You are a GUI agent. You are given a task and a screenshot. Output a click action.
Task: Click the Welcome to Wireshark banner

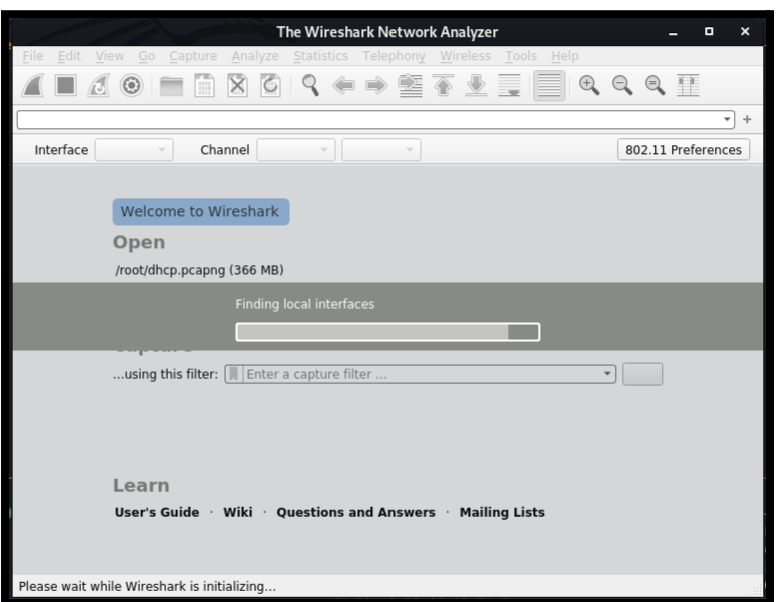[200, 211]
